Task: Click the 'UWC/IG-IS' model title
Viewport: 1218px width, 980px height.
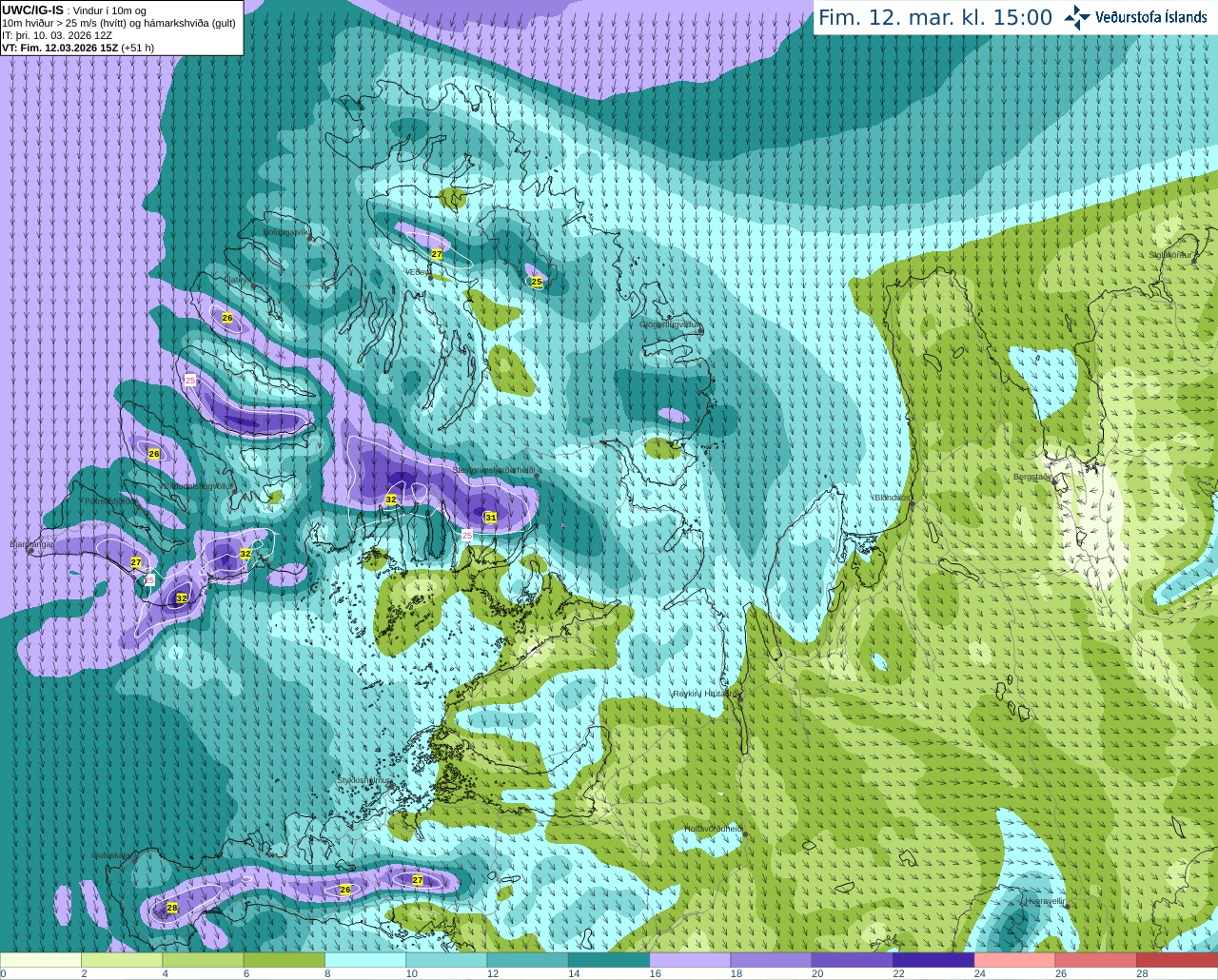Action: coord(32,10)
